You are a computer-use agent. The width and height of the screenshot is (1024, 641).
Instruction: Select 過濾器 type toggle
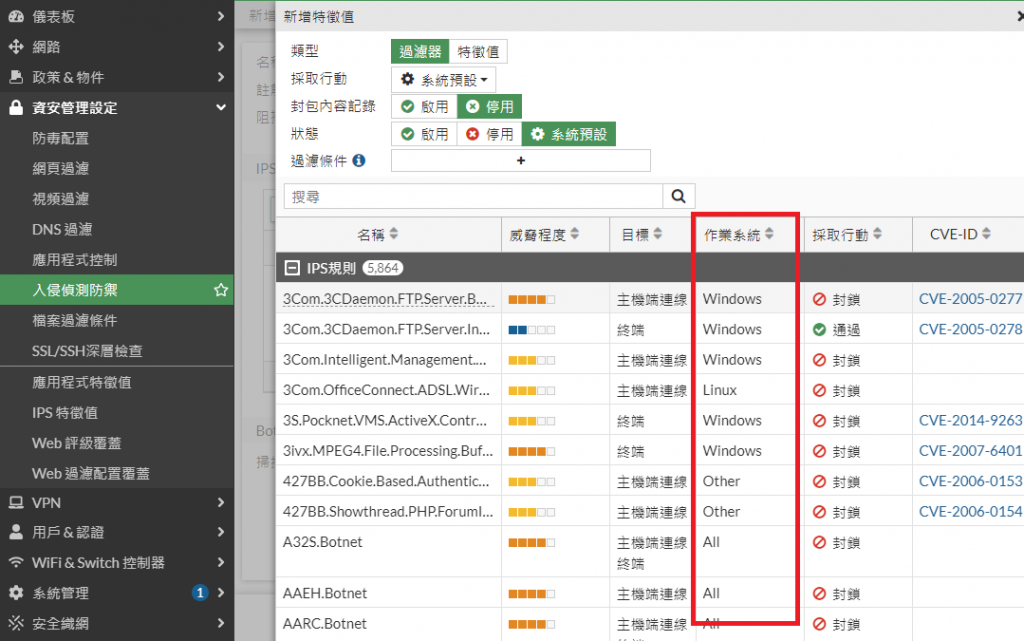pyautogui.click(x=420, y=52)
